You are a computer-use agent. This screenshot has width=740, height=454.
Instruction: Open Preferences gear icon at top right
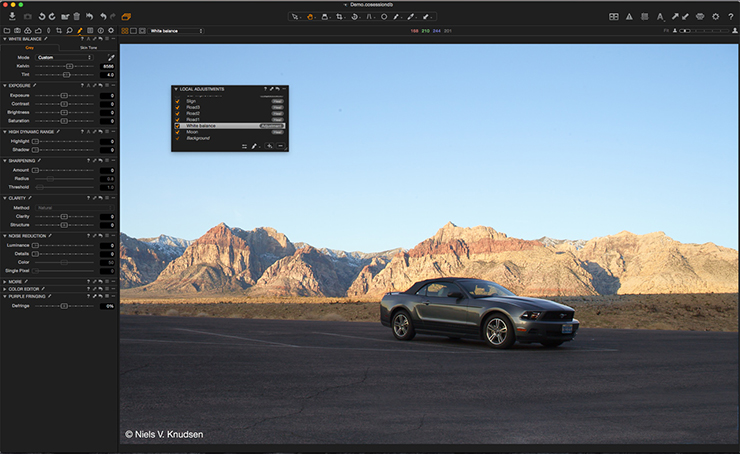[715, 17]
